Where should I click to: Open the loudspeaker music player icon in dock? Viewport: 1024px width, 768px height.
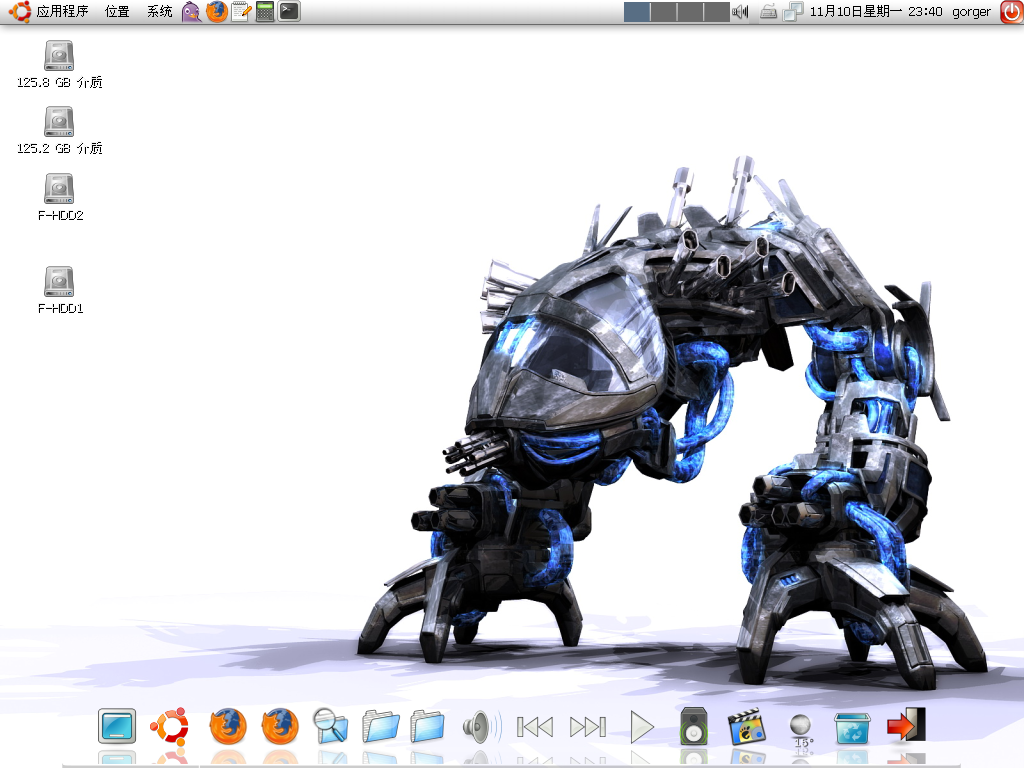click(x=694, y=726)
